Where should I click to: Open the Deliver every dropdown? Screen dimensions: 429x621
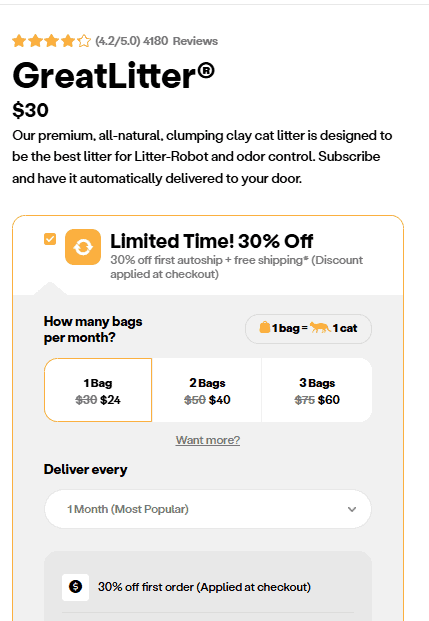point(208,509)
